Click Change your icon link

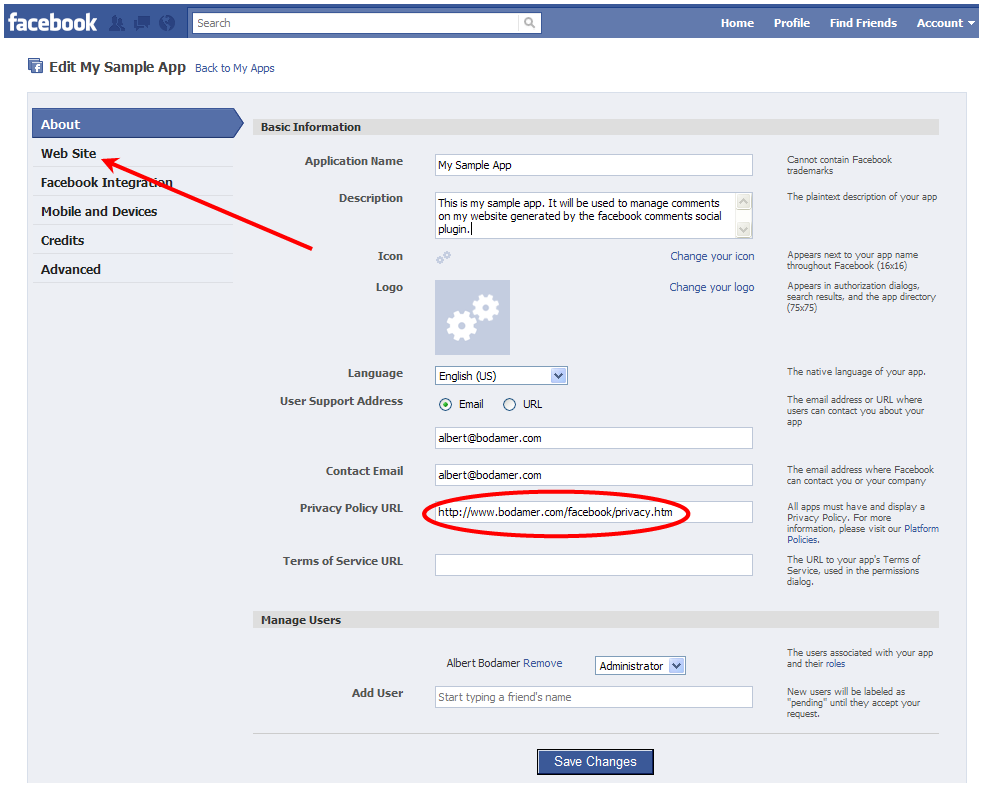coord(712,256)
